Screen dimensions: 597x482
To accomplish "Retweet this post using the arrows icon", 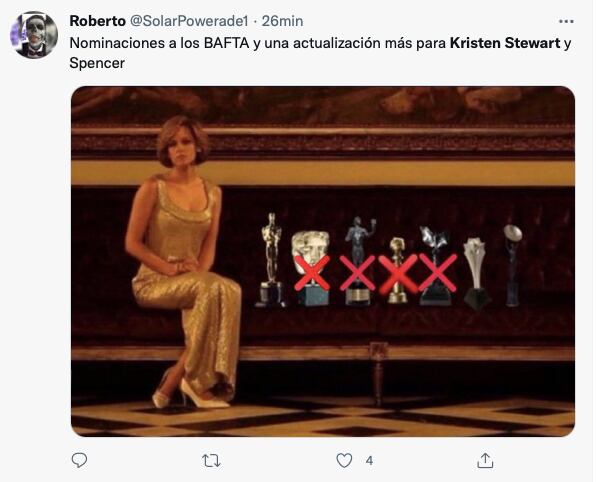I will 211,461.
